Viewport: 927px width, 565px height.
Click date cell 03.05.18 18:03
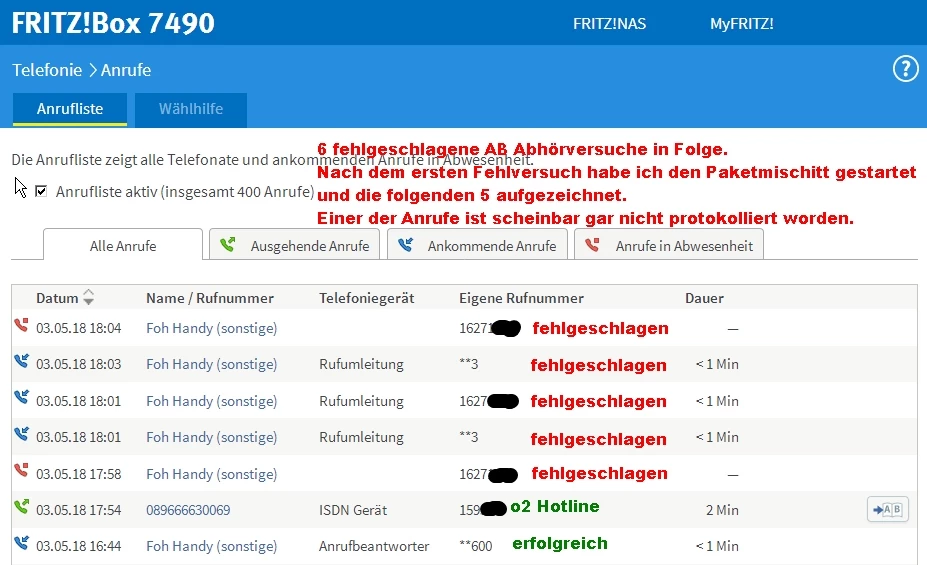[x=79, y=364]
